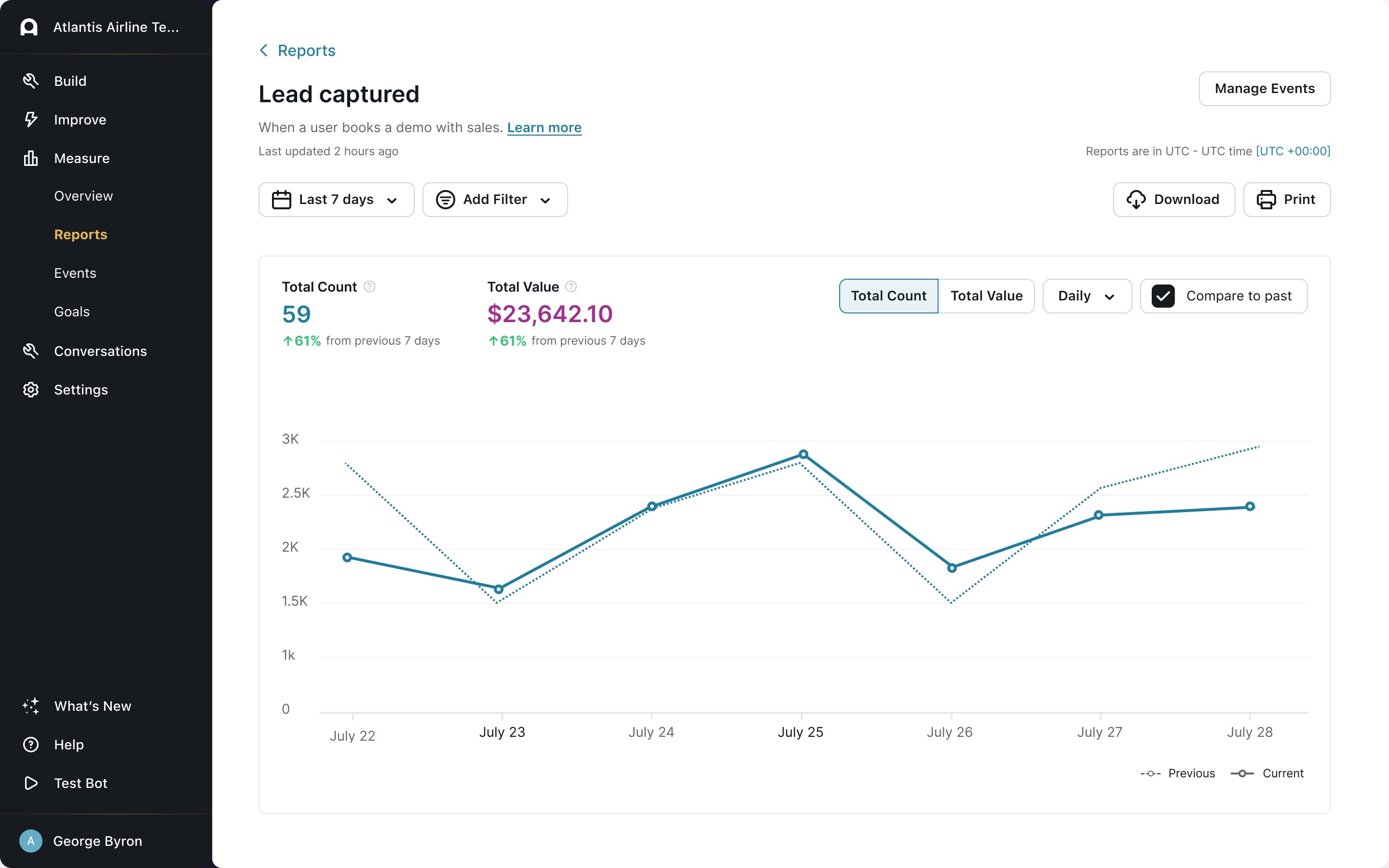Open the Last 7 days date dropdown
The image size is (1389, 868).
coord(336,200)
